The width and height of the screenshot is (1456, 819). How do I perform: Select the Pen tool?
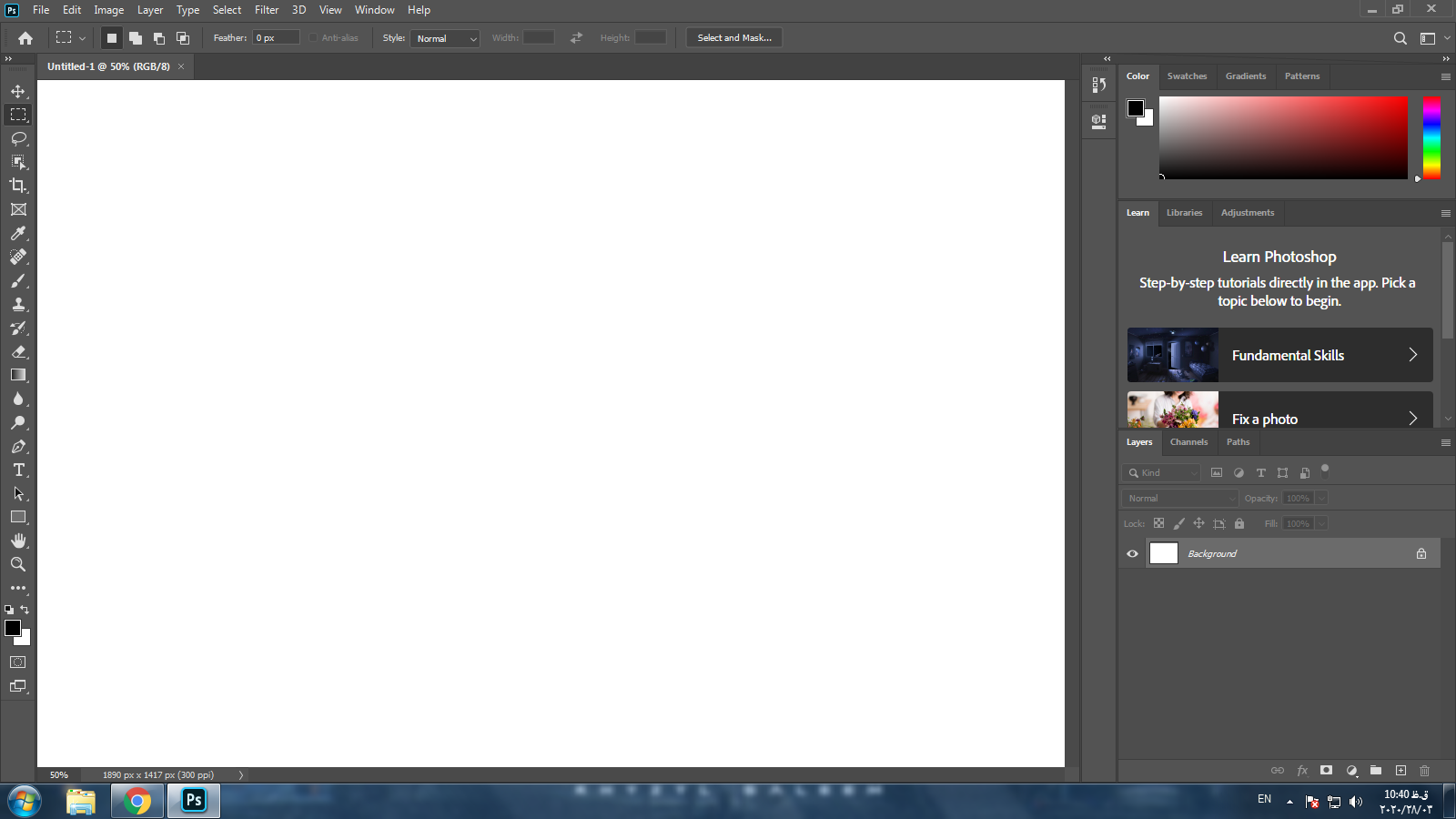coord(18,446)
